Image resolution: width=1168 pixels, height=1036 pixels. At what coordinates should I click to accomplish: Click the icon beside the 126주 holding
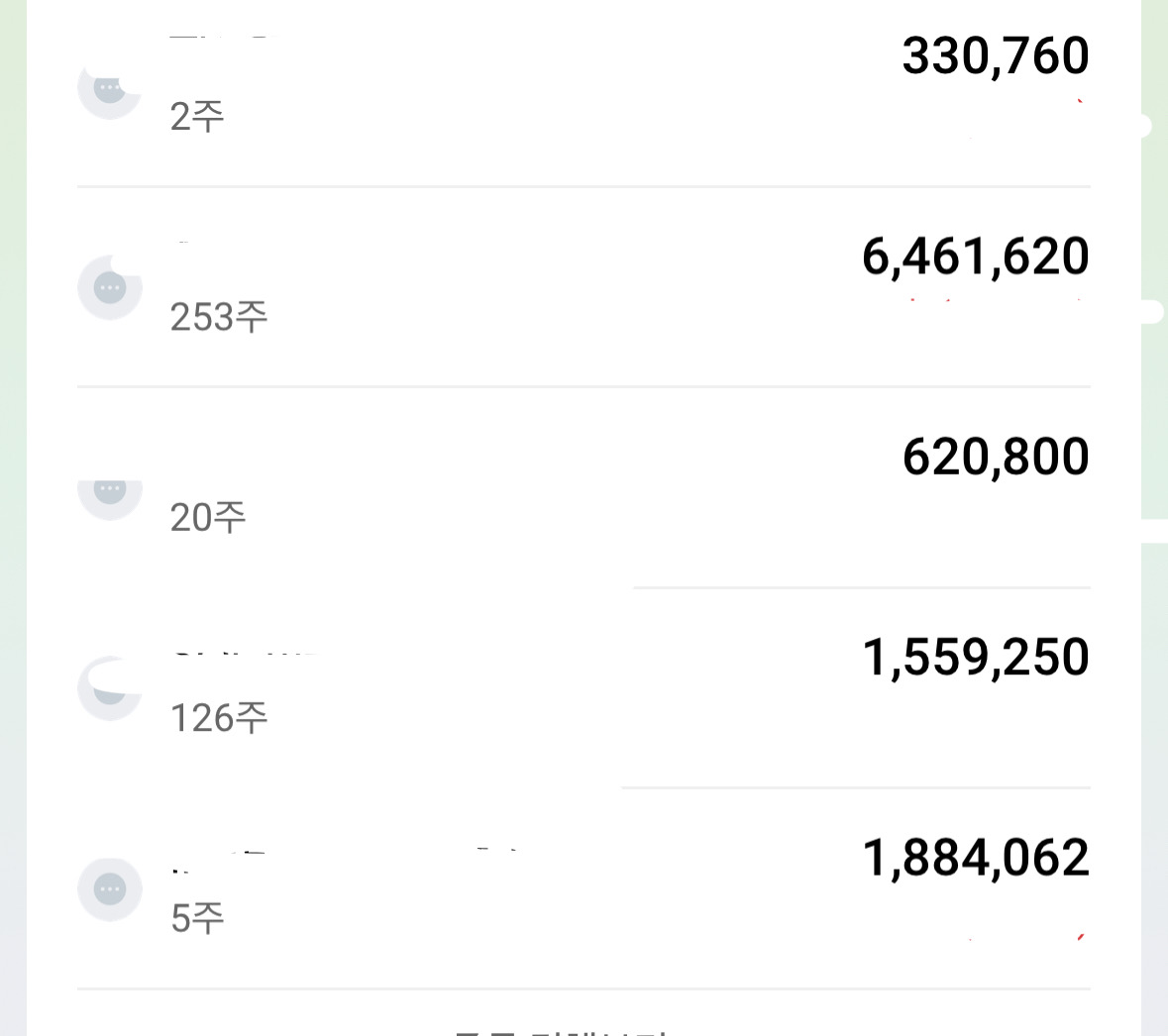point(109,689)
